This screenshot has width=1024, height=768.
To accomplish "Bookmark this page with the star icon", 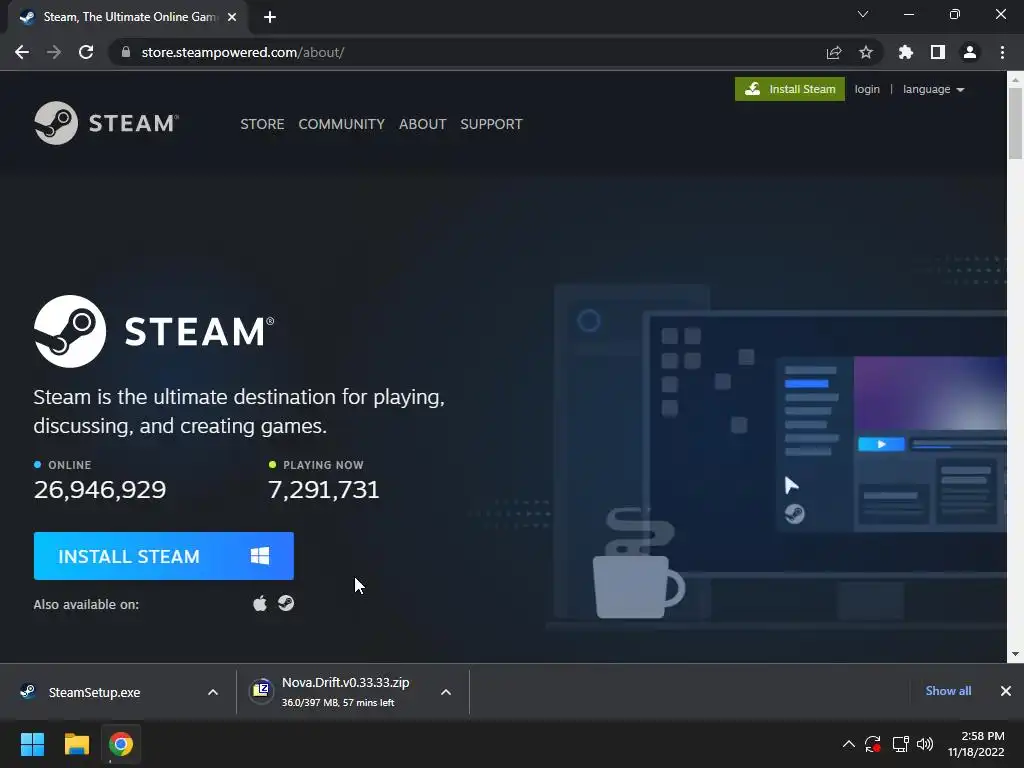I will coord(866,52).
